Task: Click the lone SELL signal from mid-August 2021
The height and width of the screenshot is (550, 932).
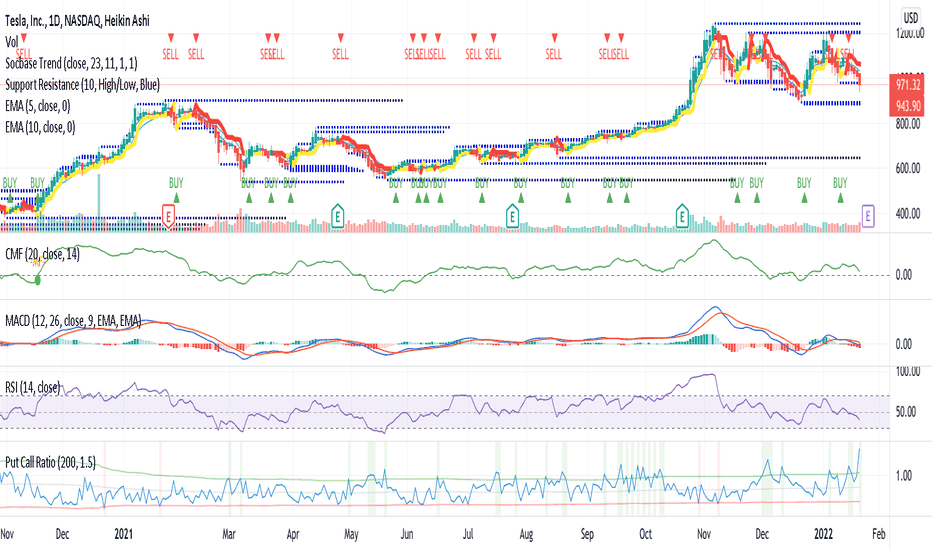Action: (553, 48)
